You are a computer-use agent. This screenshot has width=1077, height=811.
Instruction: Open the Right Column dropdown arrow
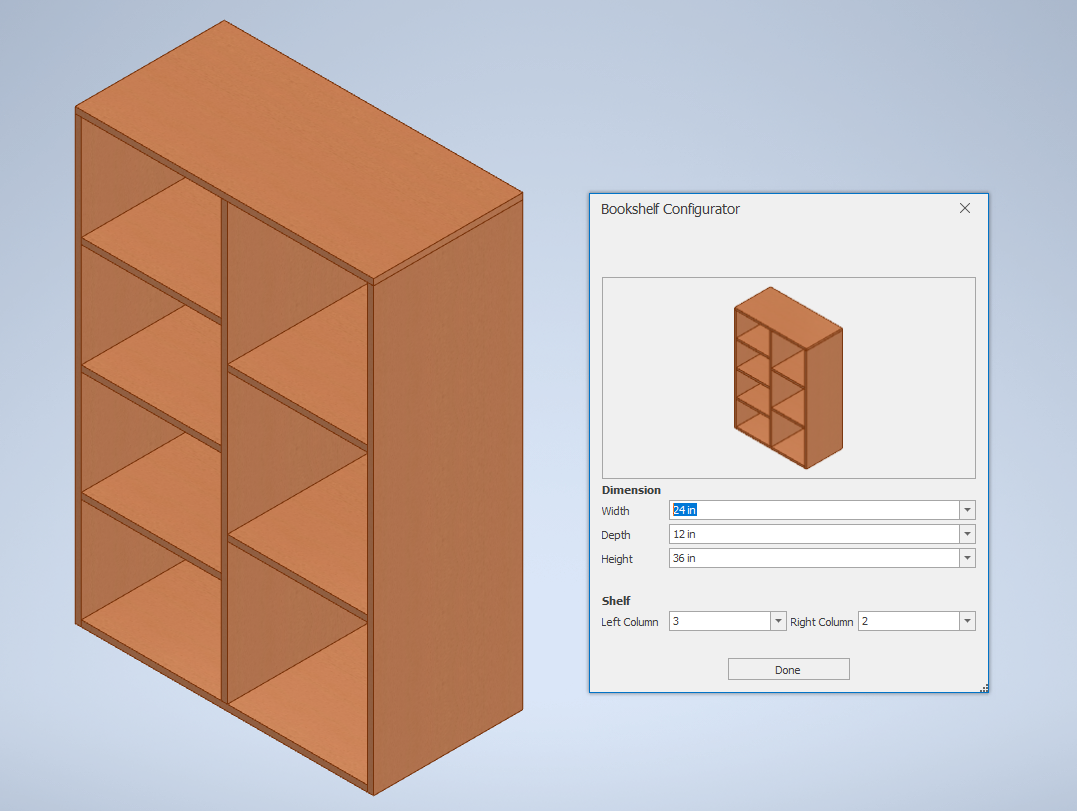click(967, 621)
